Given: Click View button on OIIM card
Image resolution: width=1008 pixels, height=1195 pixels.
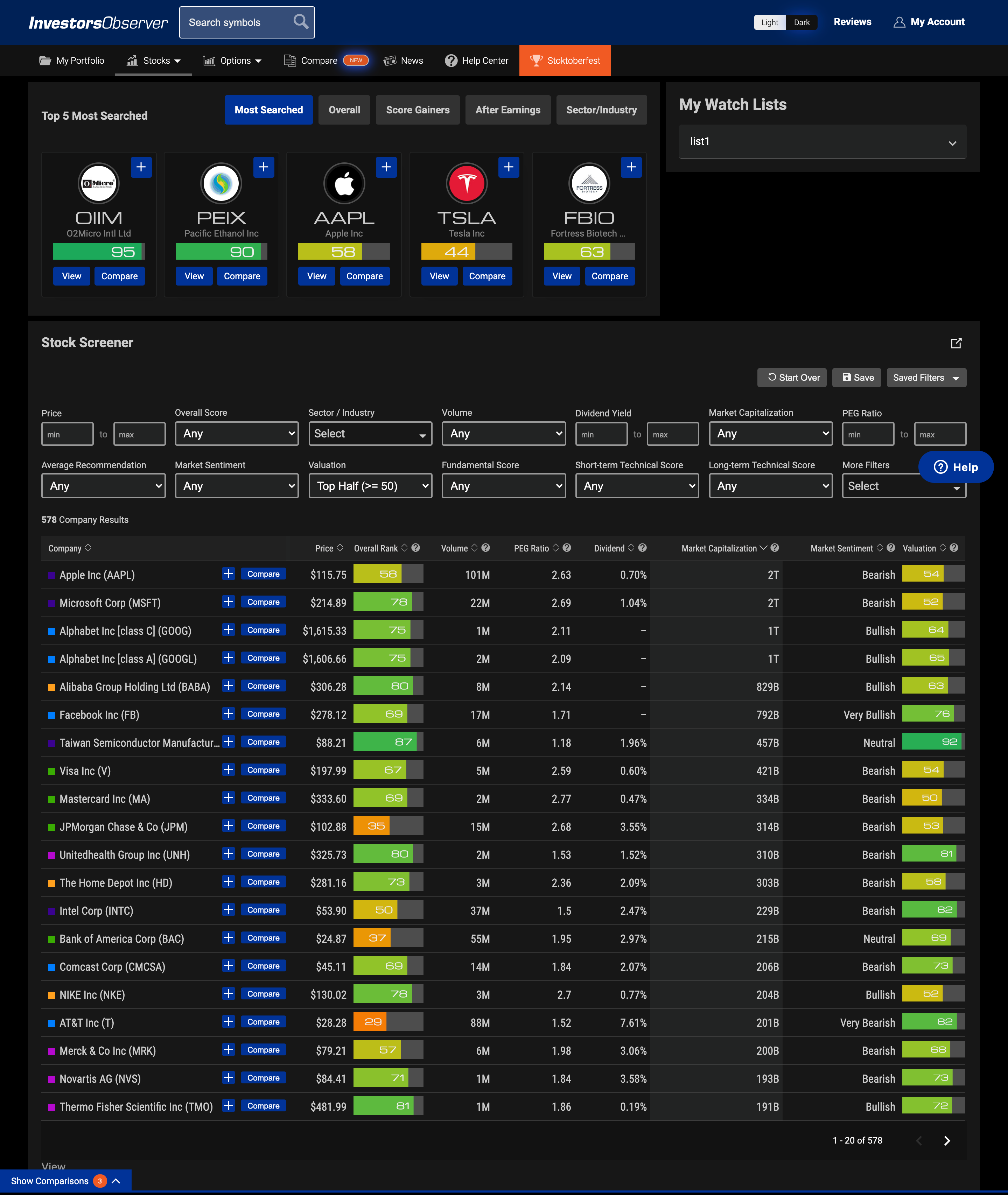Looking at the screenshot, I should (x=71, y=276).
